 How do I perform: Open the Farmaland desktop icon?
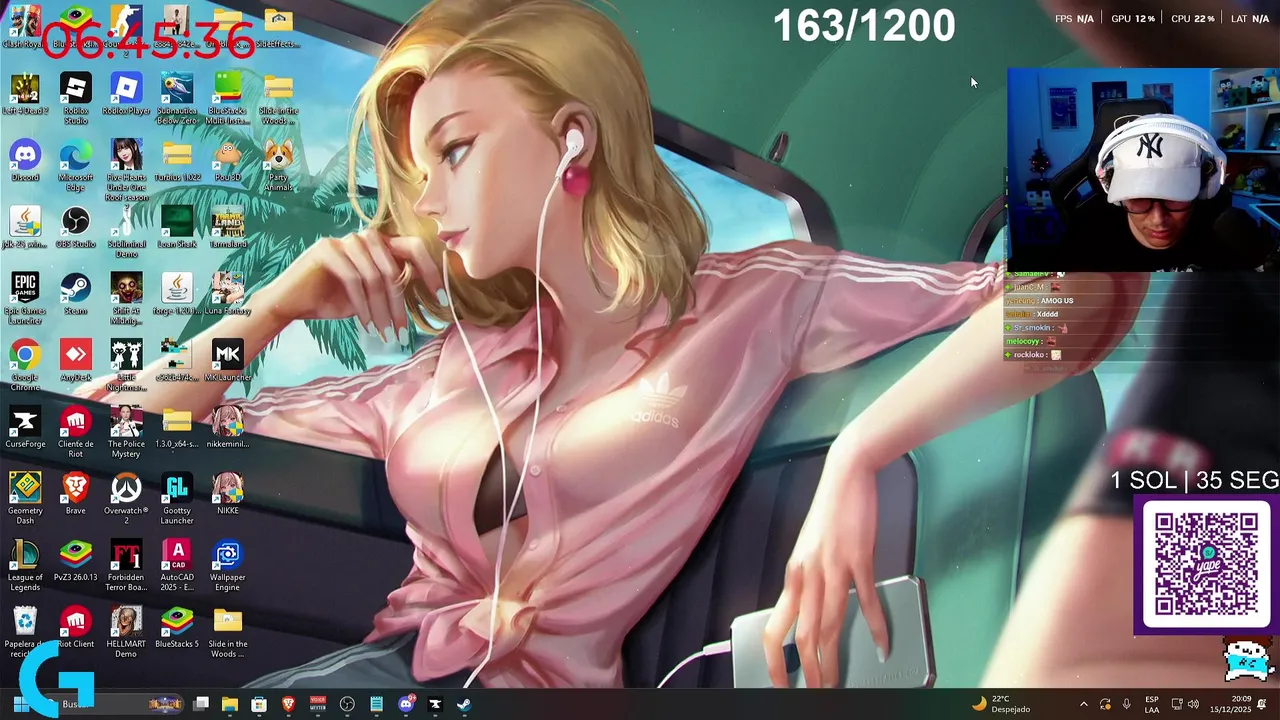pos(227,228)
